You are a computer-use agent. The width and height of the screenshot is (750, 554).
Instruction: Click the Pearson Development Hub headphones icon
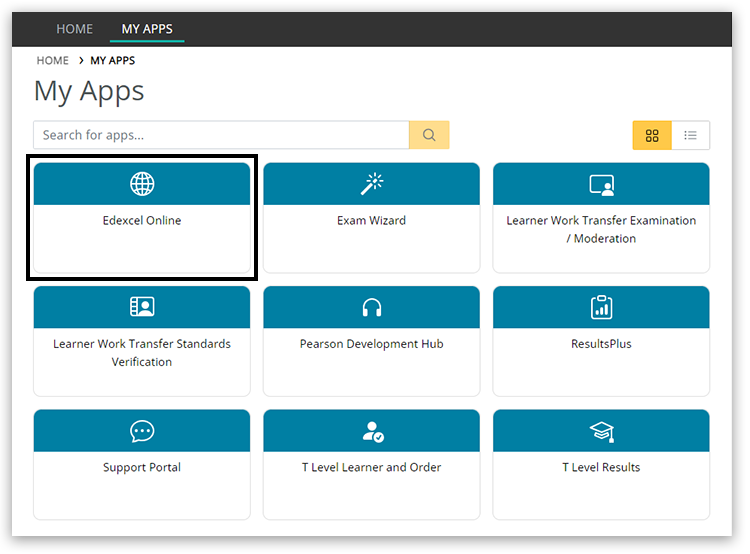(x=372, y=307)
